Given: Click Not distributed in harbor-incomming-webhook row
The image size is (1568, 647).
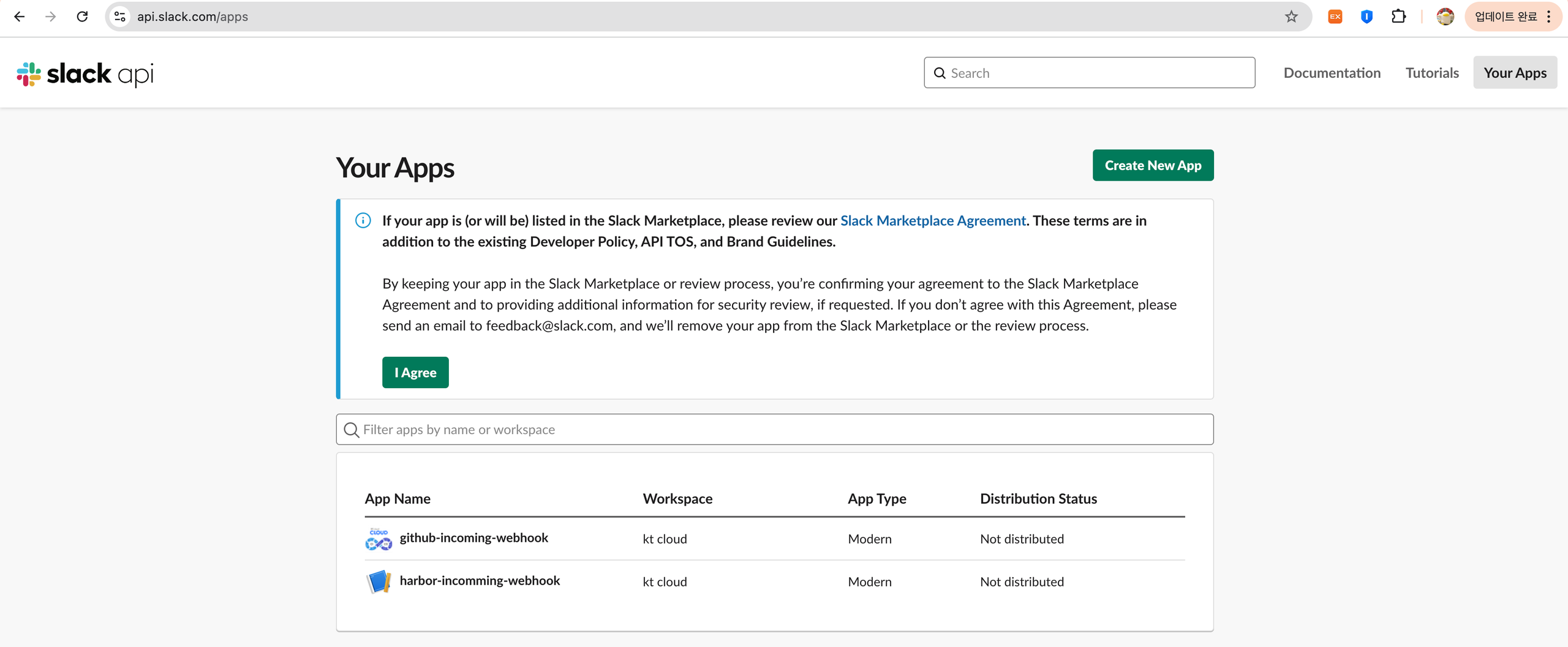Looking at the screenshot, I should point(1022,582).
